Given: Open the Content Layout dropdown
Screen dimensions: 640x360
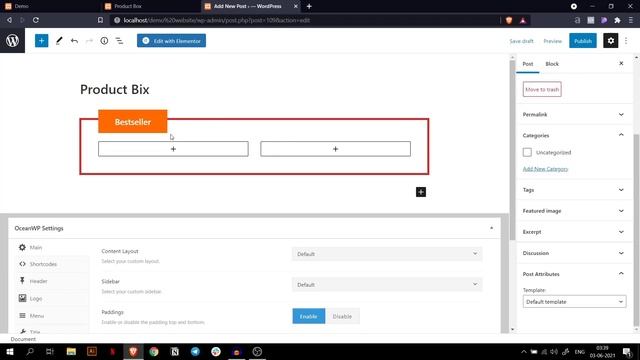Looking at the screenshot, I should (387, 254).
